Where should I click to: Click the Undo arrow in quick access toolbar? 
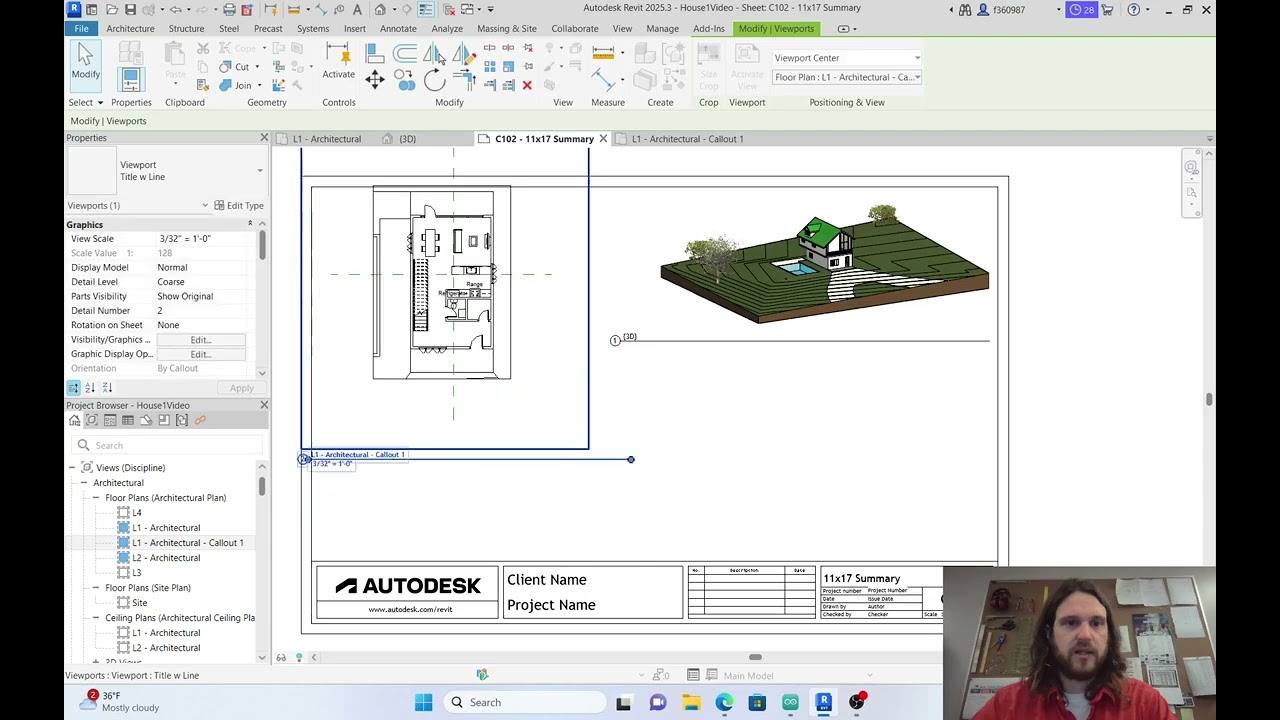pyautogui.click(x=175, y=10)
